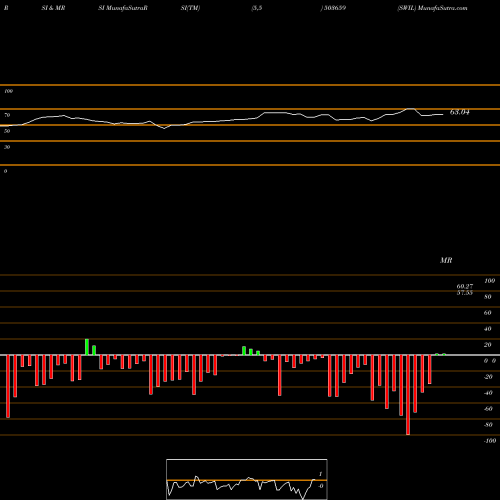
Task: Click the MR axis label 60
Action: [488, 313]
